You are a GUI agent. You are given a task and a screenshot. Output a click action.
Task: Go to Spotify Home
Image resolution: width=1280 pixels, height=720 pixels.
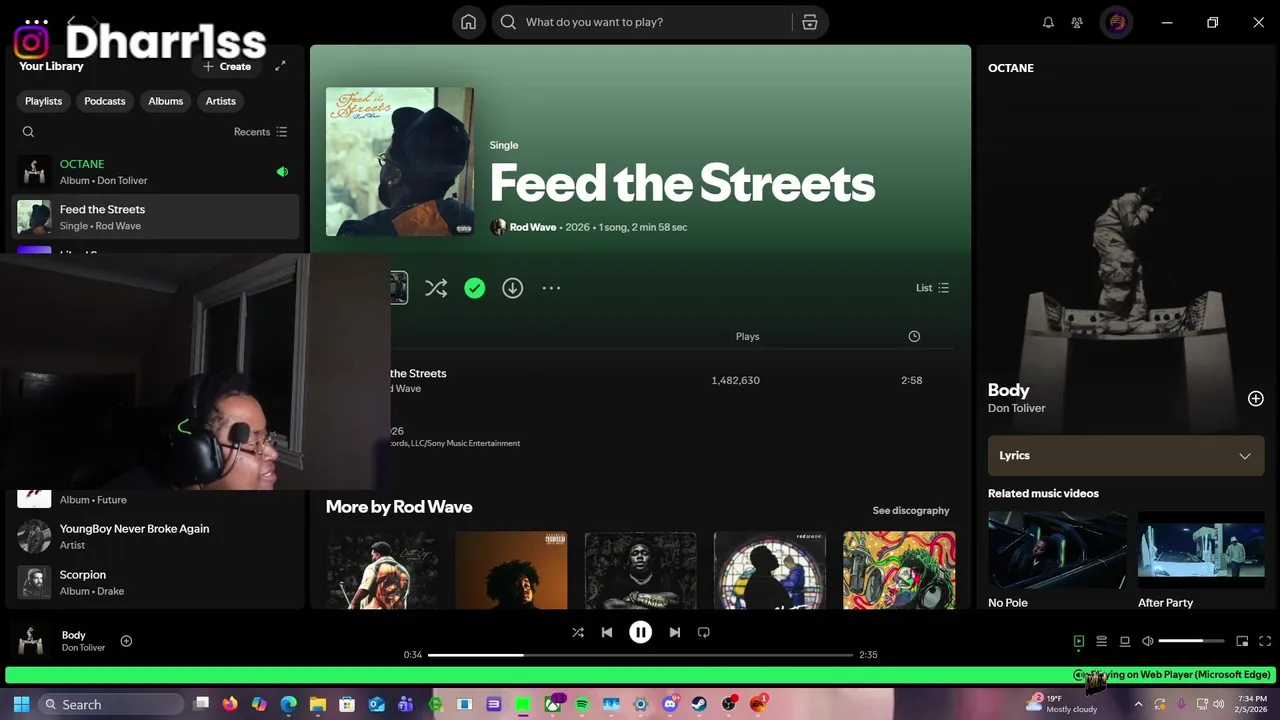[x=468, y=22]
